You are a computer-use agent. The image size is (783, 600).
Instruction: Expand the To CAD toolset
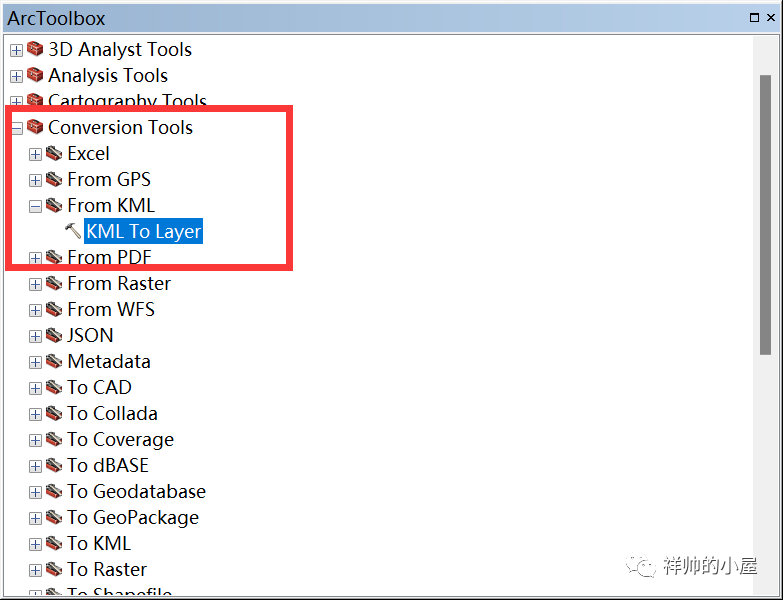[x=35, y=388]
